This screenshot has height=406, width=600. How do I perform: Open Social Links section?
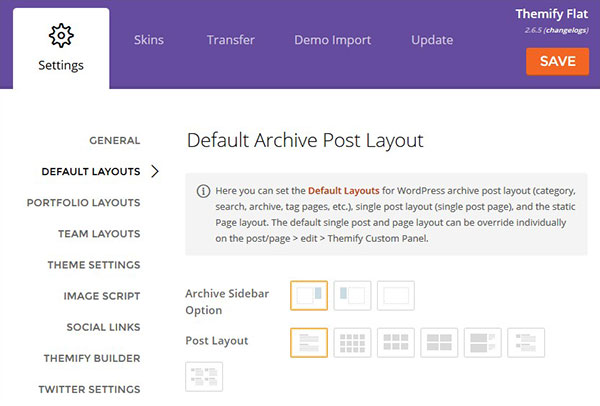point(103,327)
